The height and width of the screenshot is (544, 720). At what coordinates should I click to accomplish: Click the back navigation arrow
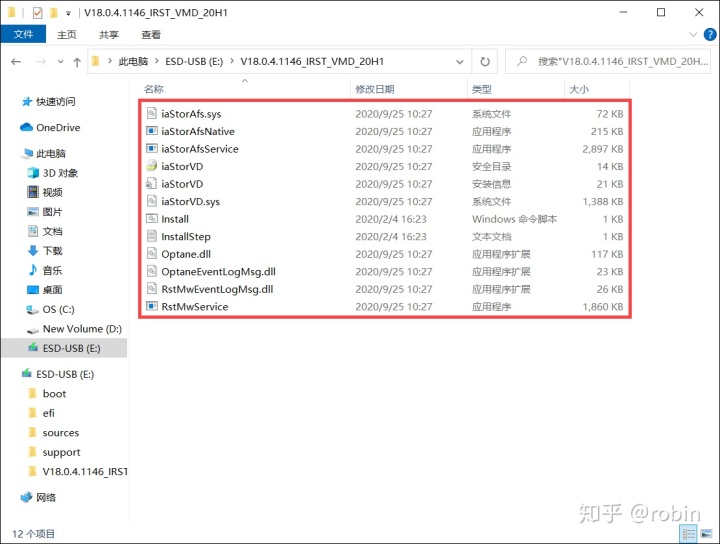[16, 62]
